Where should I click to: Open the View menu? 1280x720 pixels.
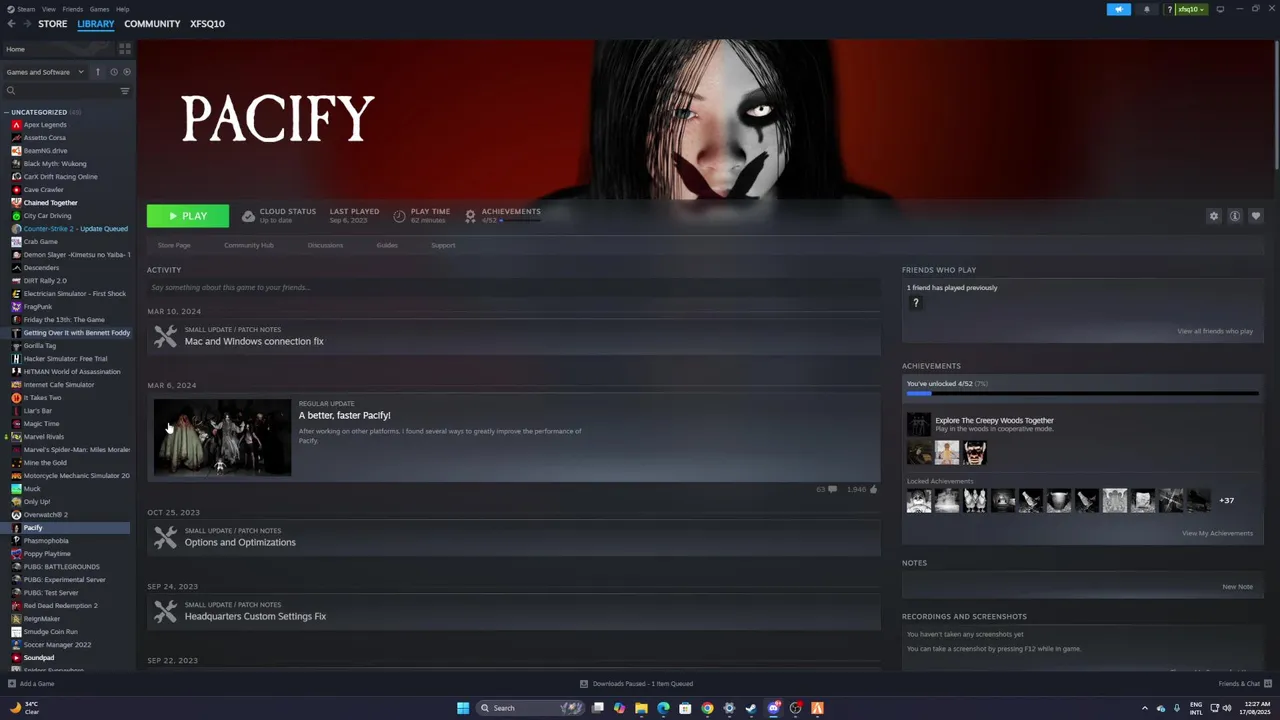[x=48, y=9]
